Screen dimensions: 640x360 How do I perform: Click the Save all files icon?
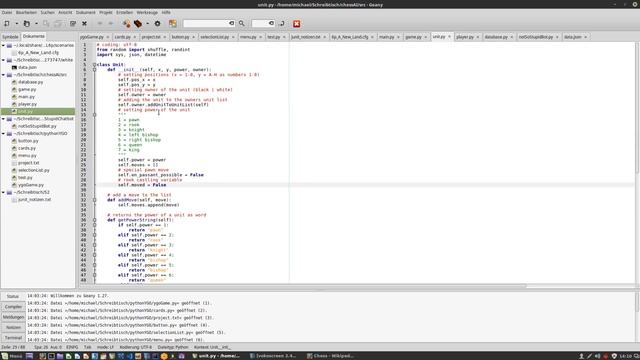pos(58,24)
